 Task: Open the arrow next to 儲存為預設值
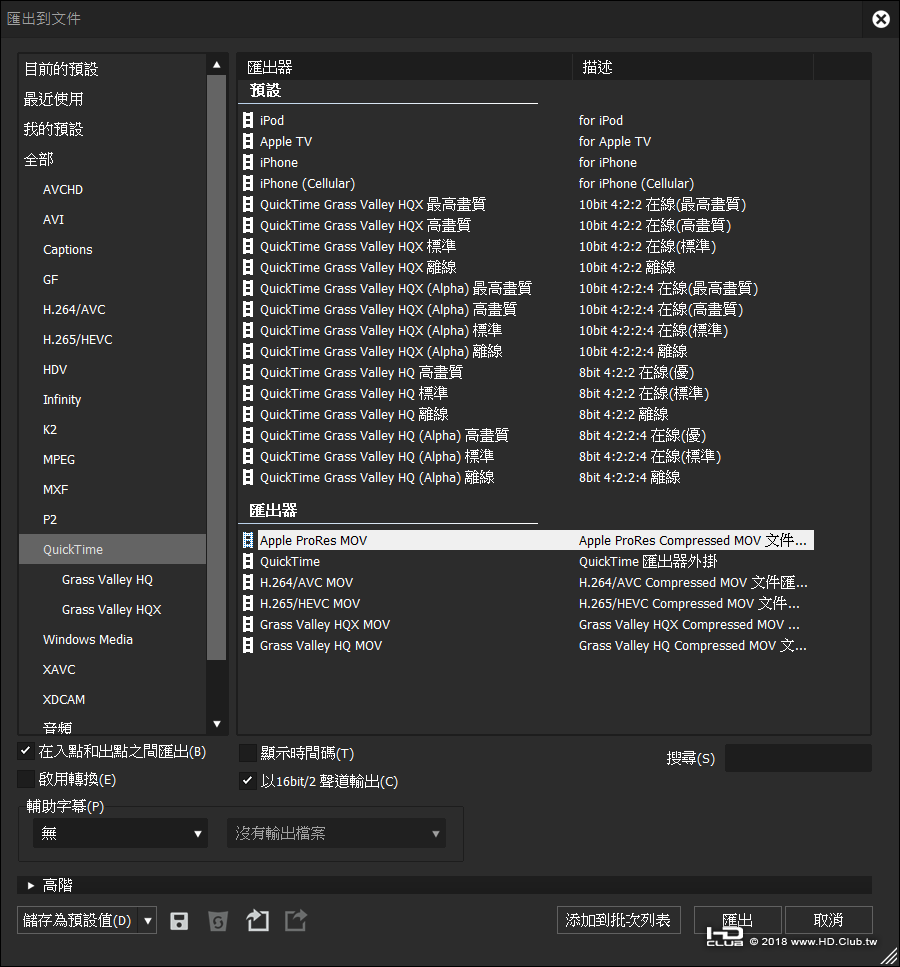pyautogui.click(x=148, y=921)
